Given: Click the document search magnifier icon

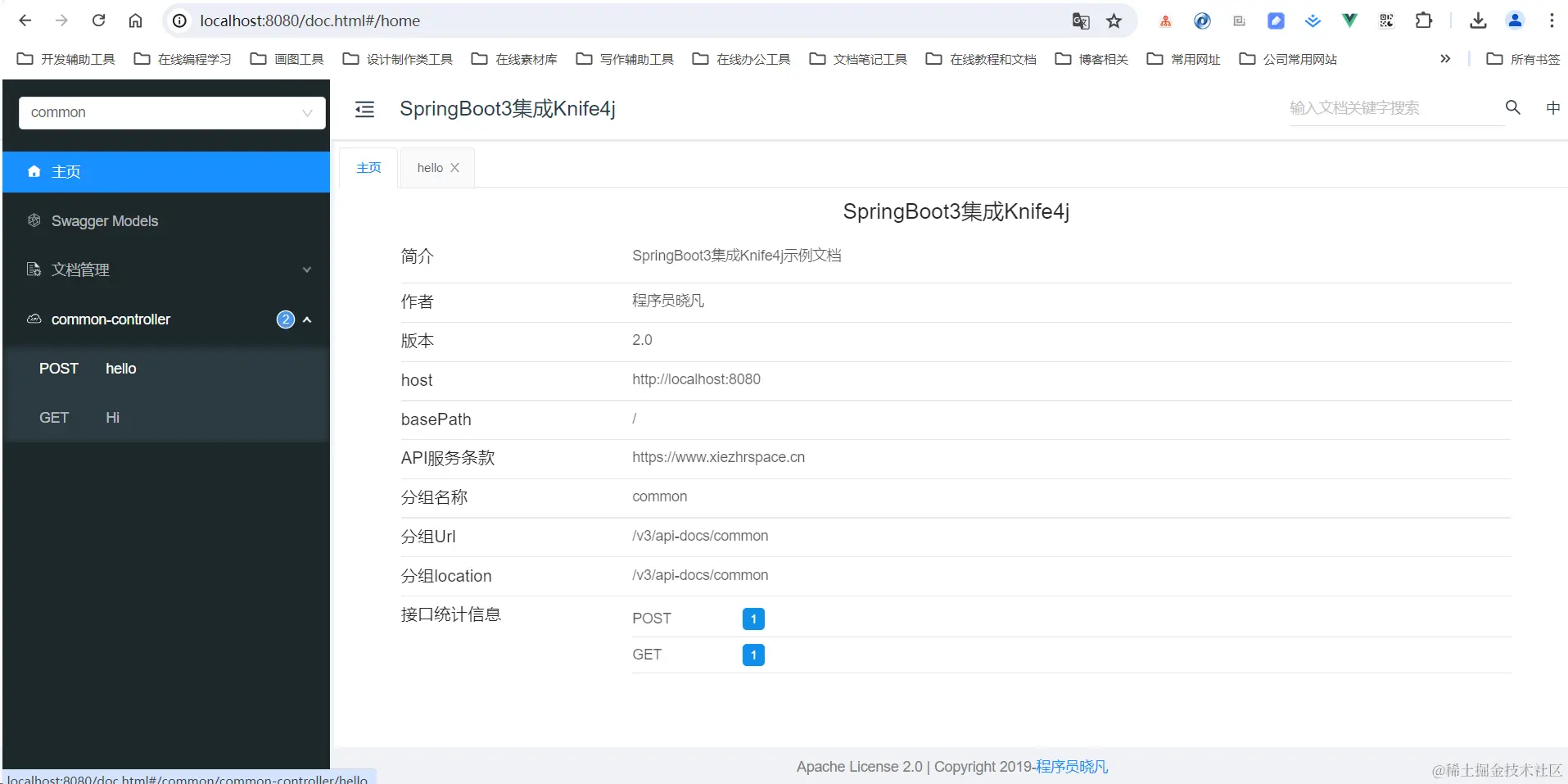Looking at the screenshot, I should tap(1512, 107).
